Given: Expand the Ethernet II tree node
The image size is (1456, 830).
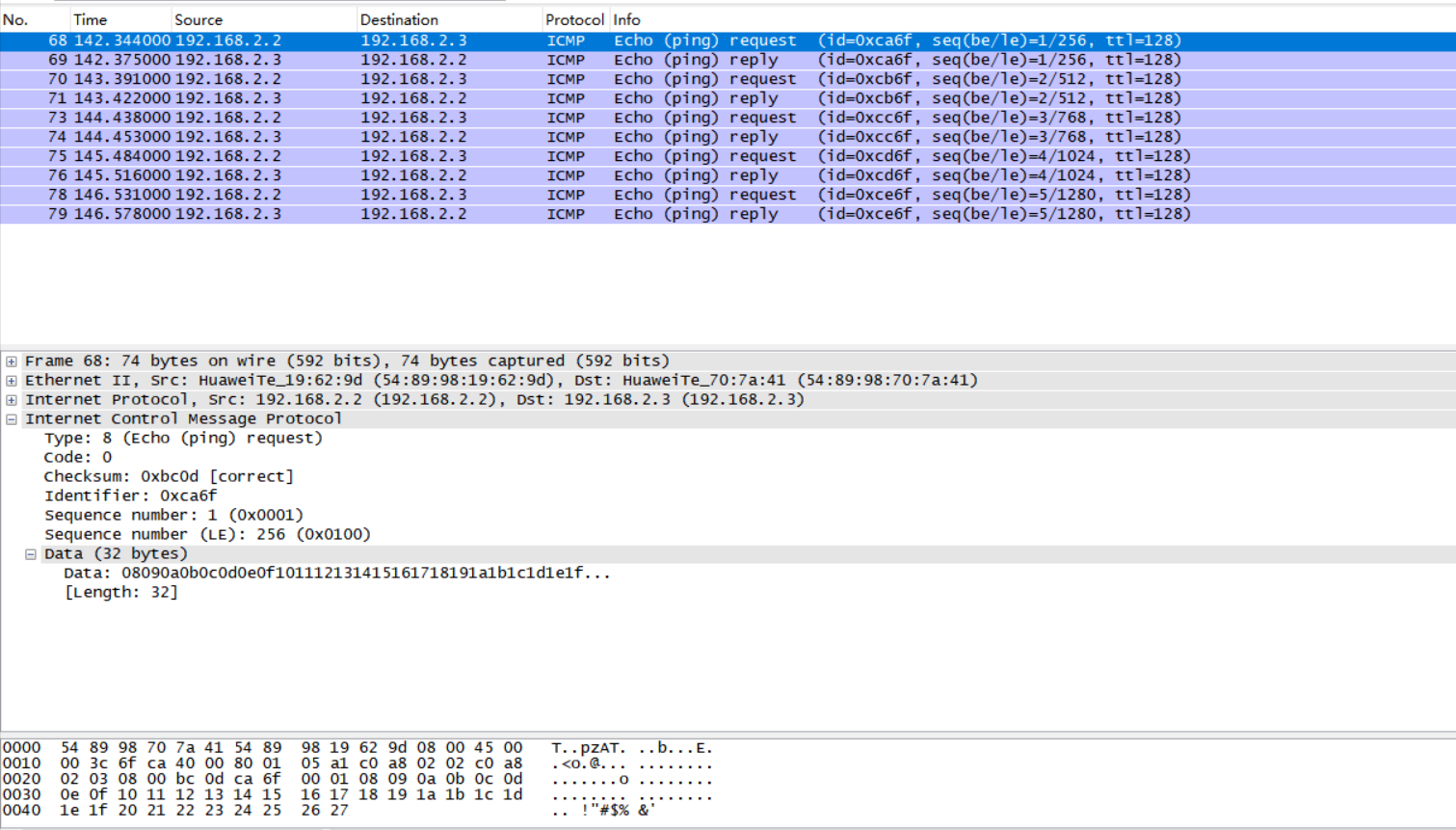Looking at the screenshot, I should pos(12,381).
